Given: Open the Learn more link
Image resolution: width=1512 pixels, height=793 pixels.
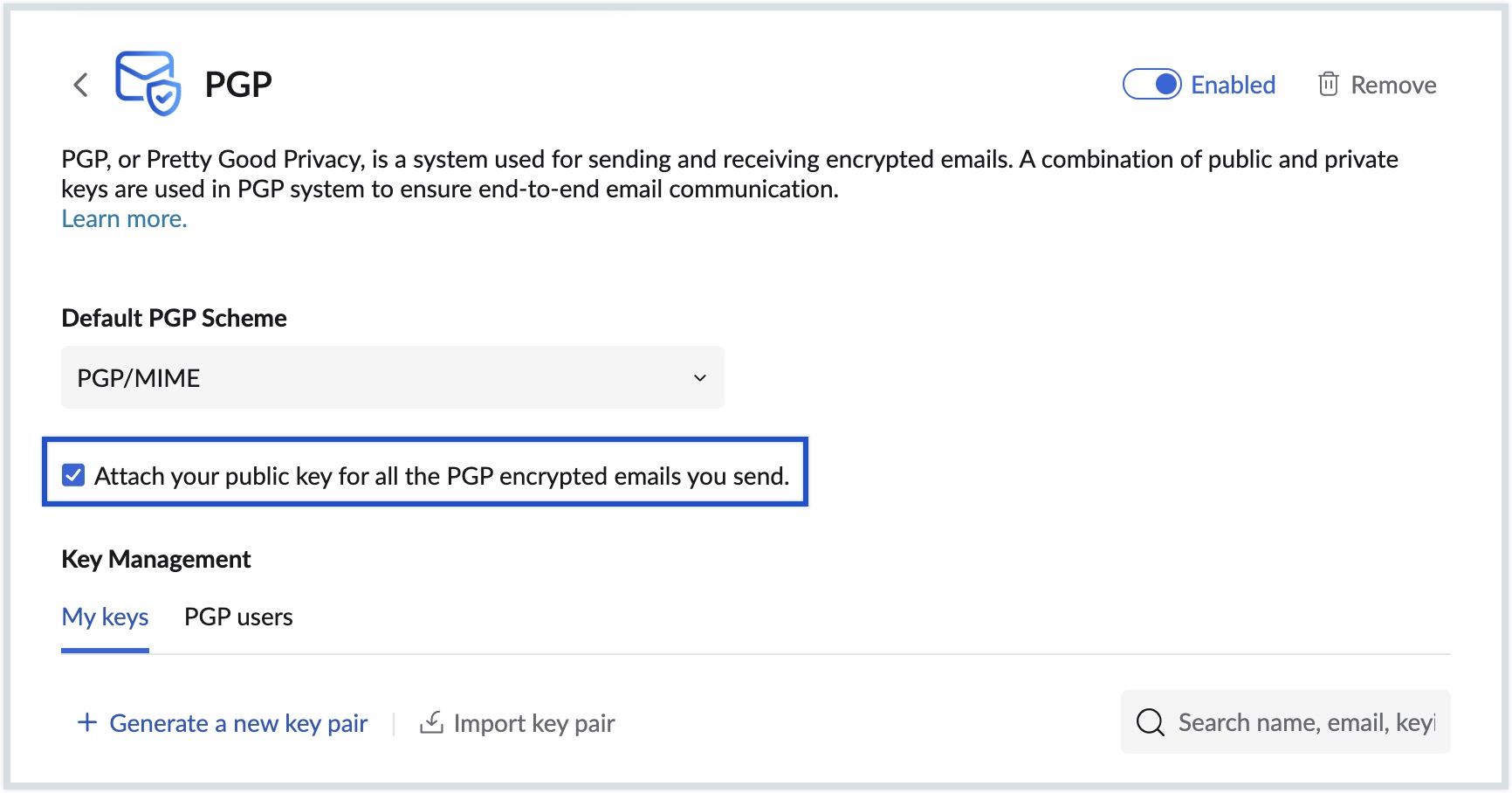Looking at the screenshot, I should click(124, 218).
